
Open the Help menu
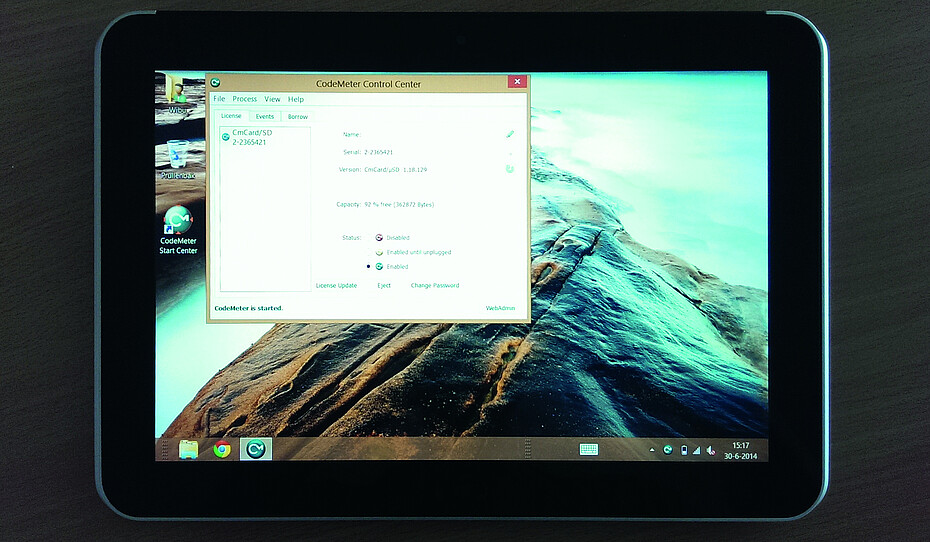[x=296, y=99]
